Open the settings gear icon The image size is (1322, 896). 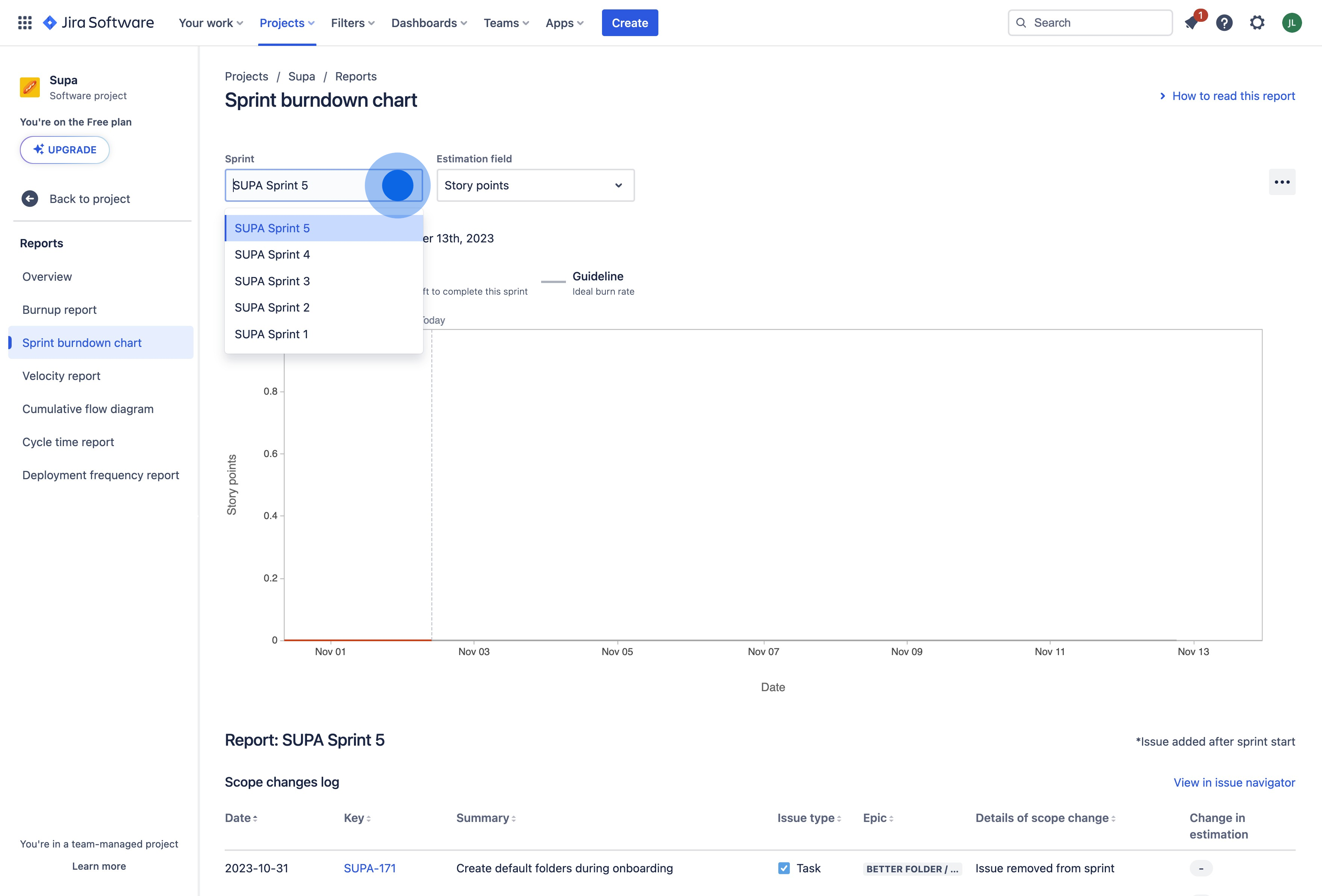tap(1257, 23)
